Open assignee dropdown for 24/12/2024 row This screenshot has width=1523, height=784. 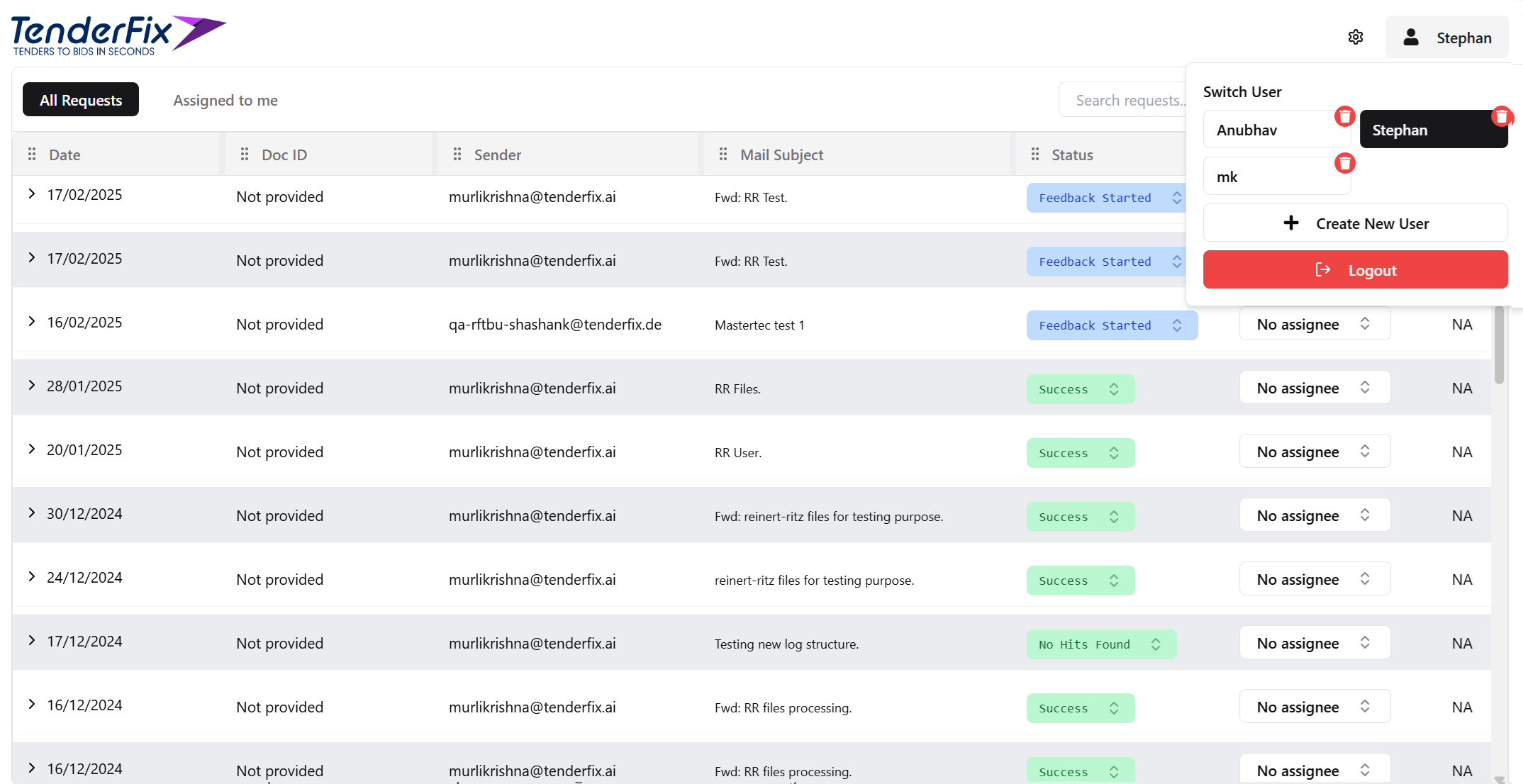1315,579
